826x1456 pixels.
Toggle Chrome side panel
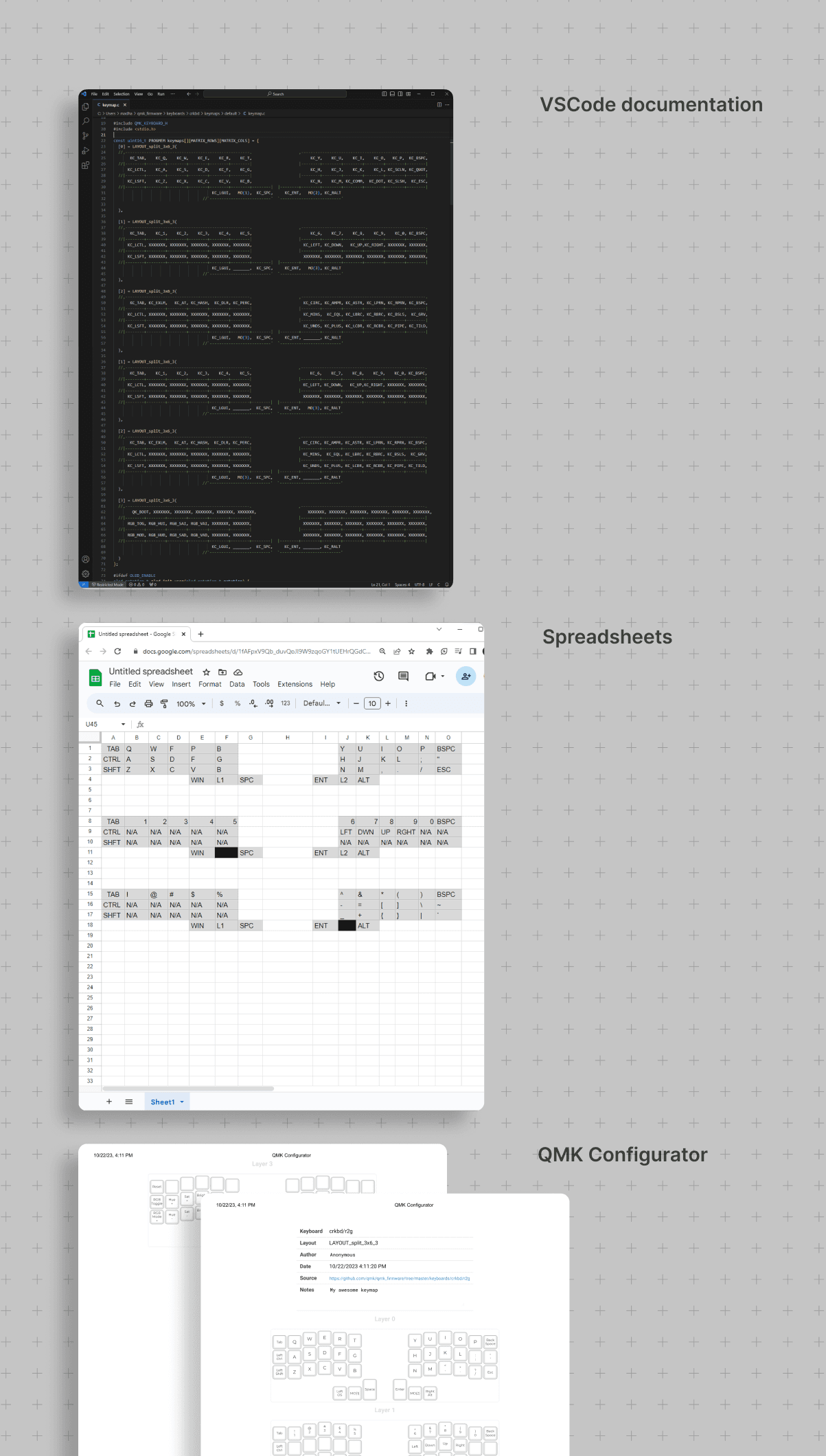472,651
